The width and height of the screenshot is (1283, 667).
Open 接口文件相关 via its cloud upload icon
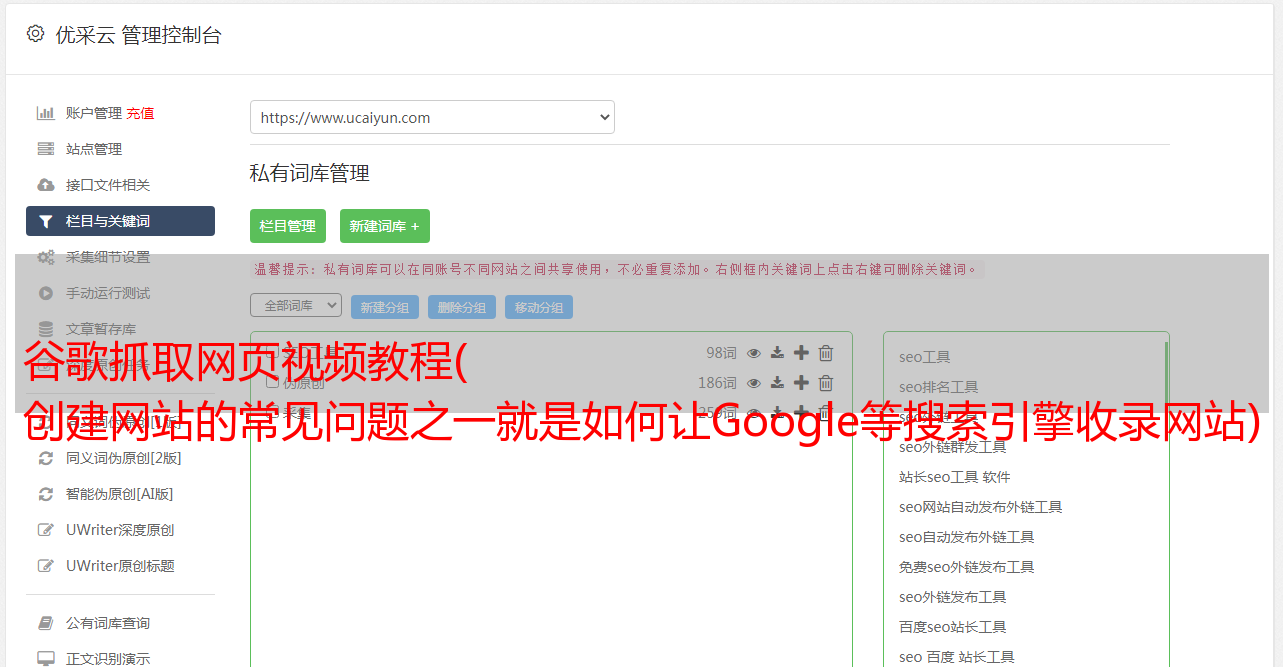(46, 185)
